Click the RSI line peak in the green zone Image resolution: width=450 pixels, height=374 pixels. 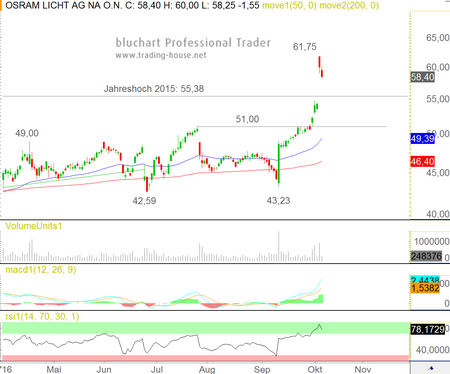coord(319,325)
